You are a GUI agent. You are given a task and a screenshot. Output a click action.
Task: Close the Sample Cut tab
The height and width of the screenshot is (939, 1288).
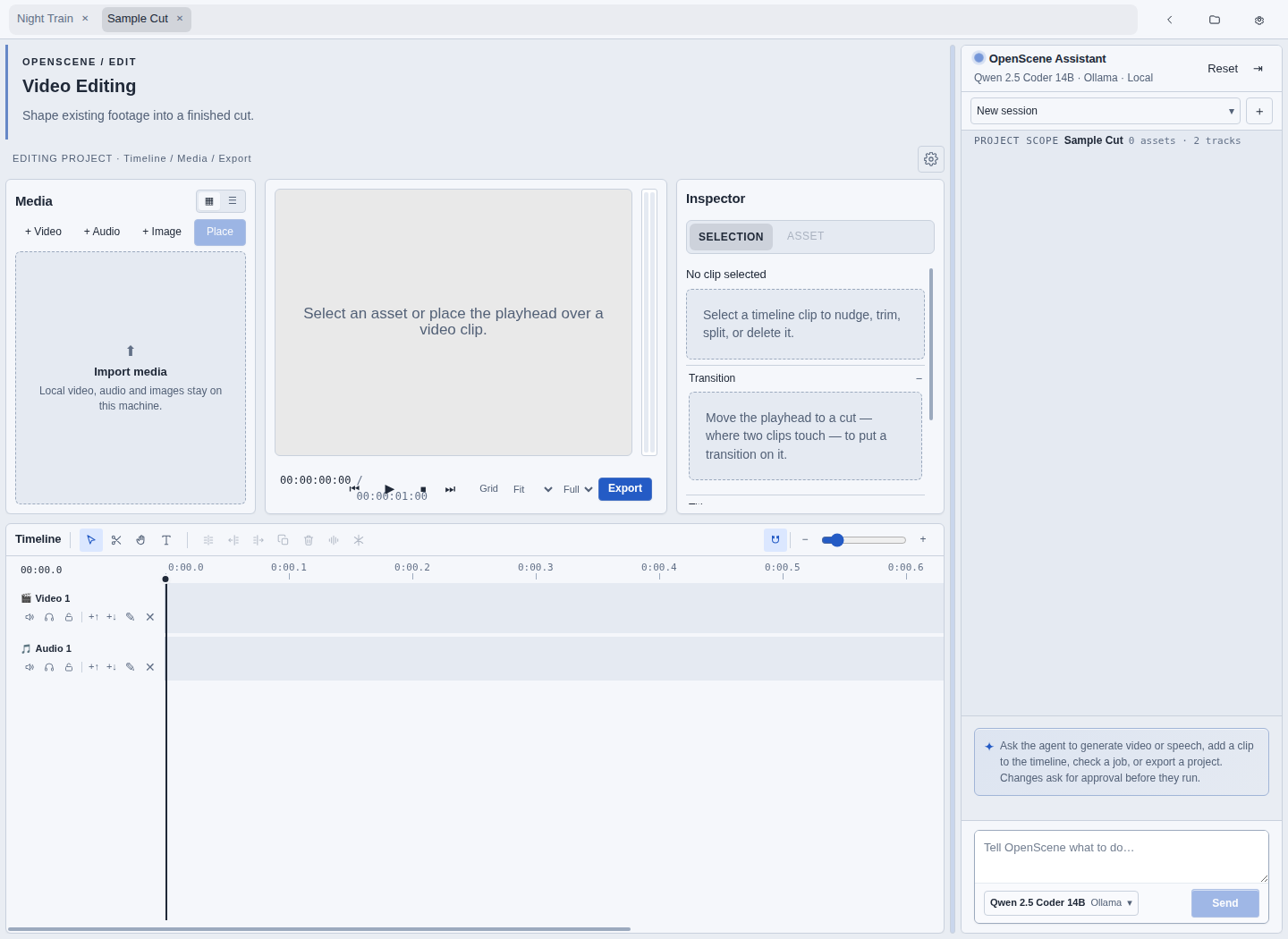(x=180, y=19)
